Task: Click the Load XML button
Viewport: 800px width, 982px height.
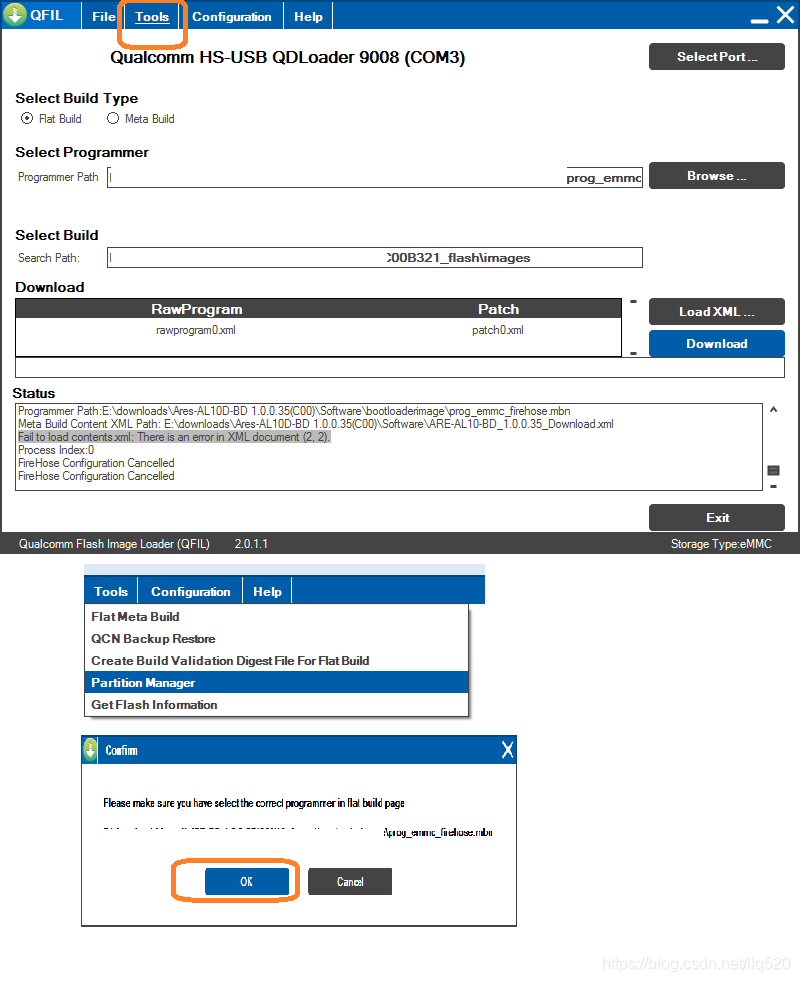Action: (717, 311)
